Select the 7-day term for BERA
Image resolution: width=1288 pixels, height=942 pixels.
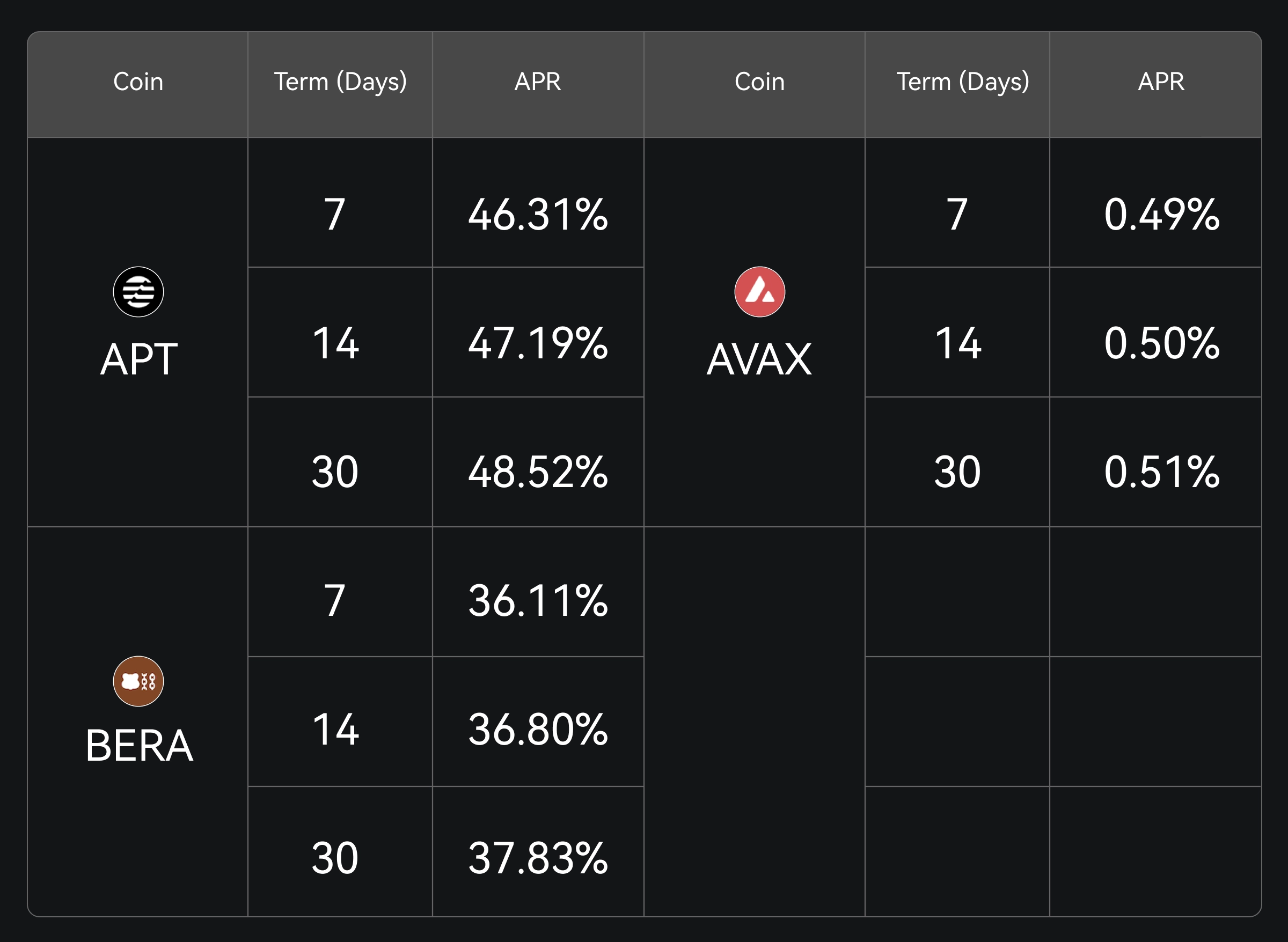(x=335, y=600)
